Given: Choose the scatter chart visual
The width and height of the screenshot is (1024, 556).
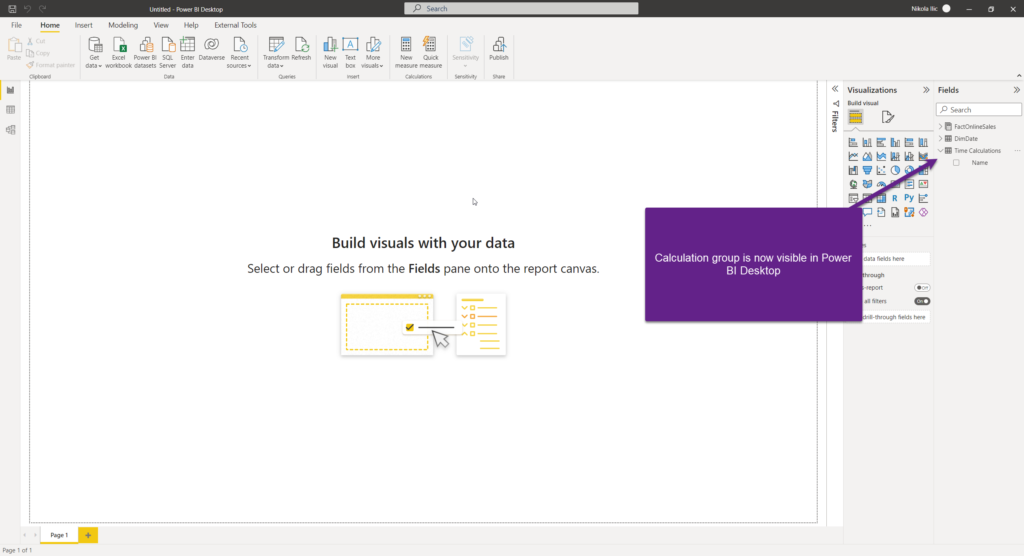Looking at the screenshot, I should click(x=881, y=170).
